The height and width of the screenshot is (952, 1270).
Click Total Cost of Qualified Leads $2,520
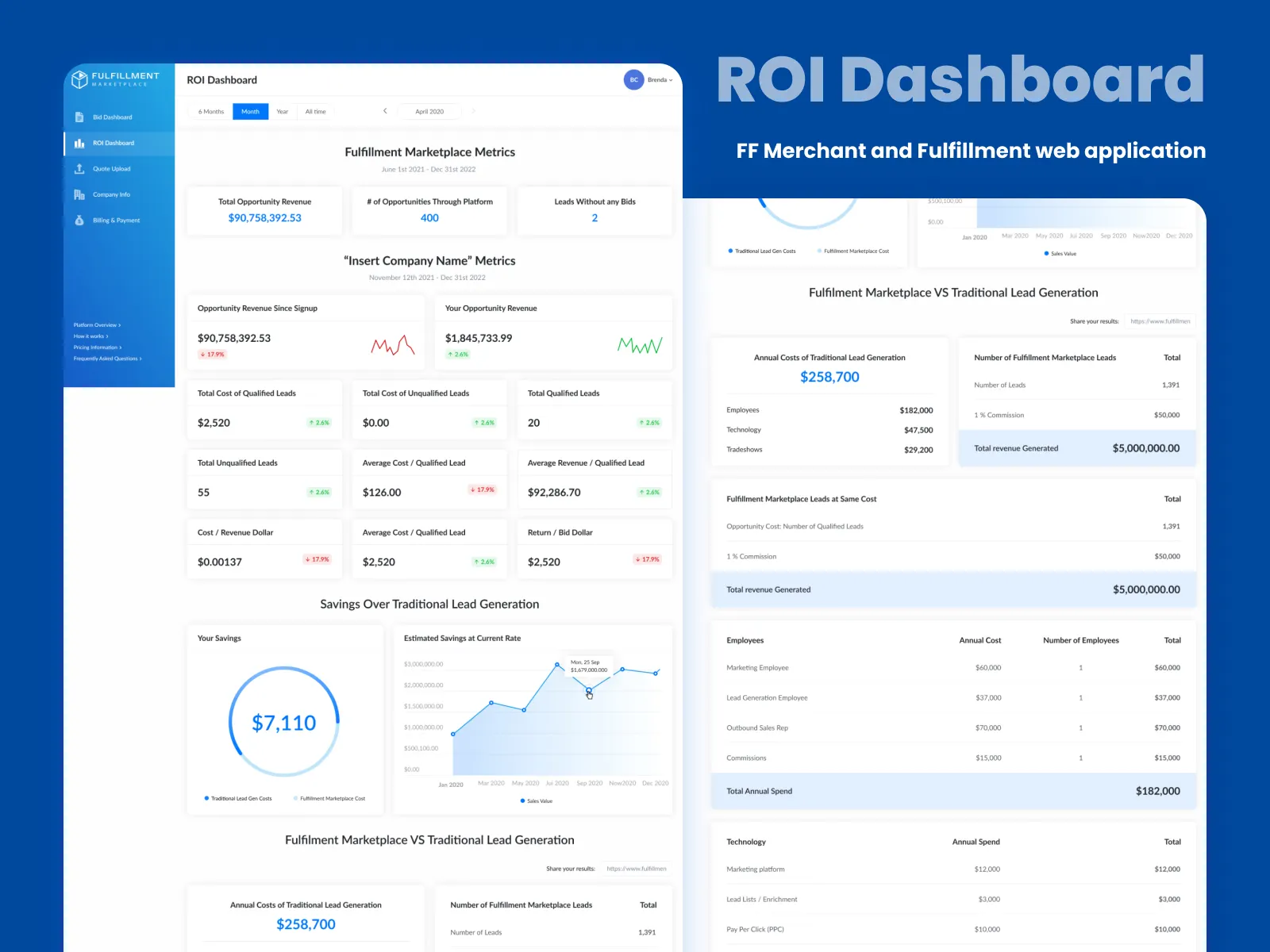coord(214,423)
